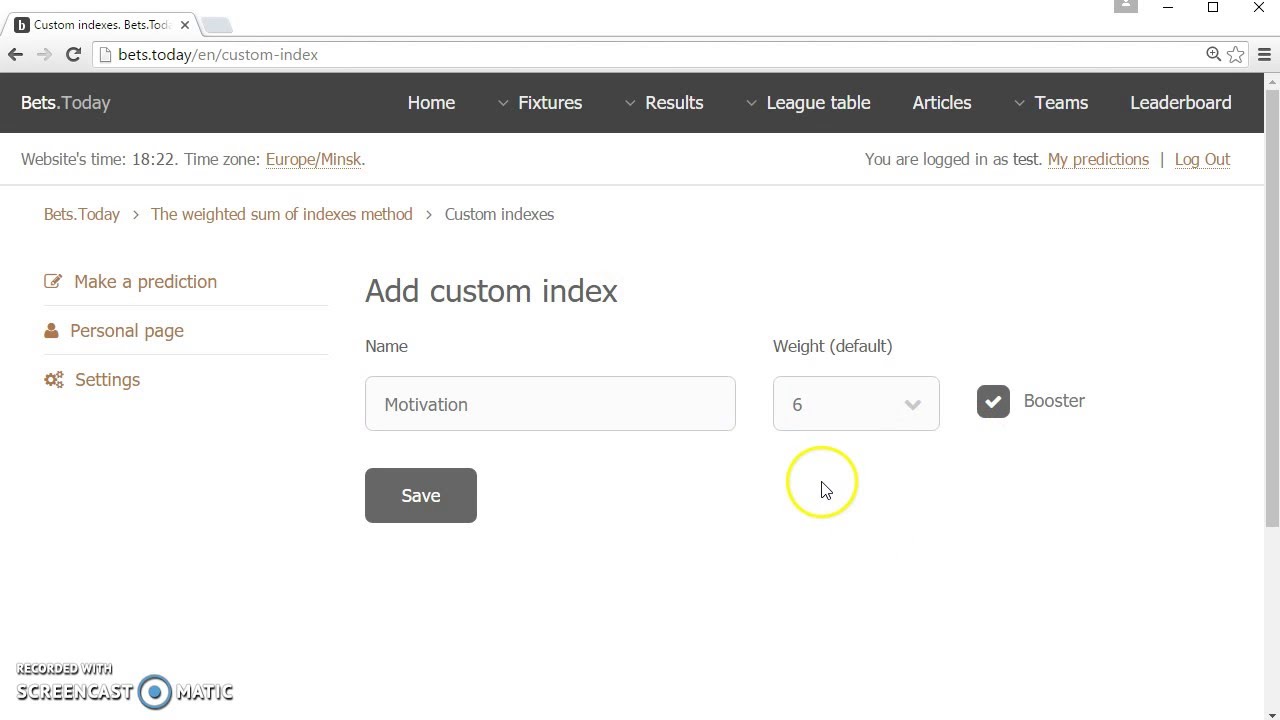Open the zoom magnifier icon in address bar
1280x720 pixels.
coord(1213,55)
